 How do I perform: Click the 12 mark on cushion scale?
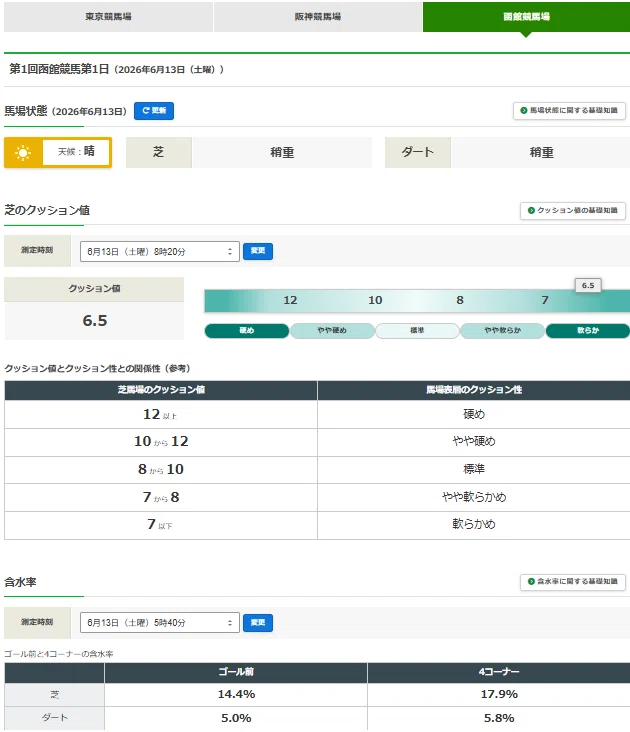click(x=290, y=300)
